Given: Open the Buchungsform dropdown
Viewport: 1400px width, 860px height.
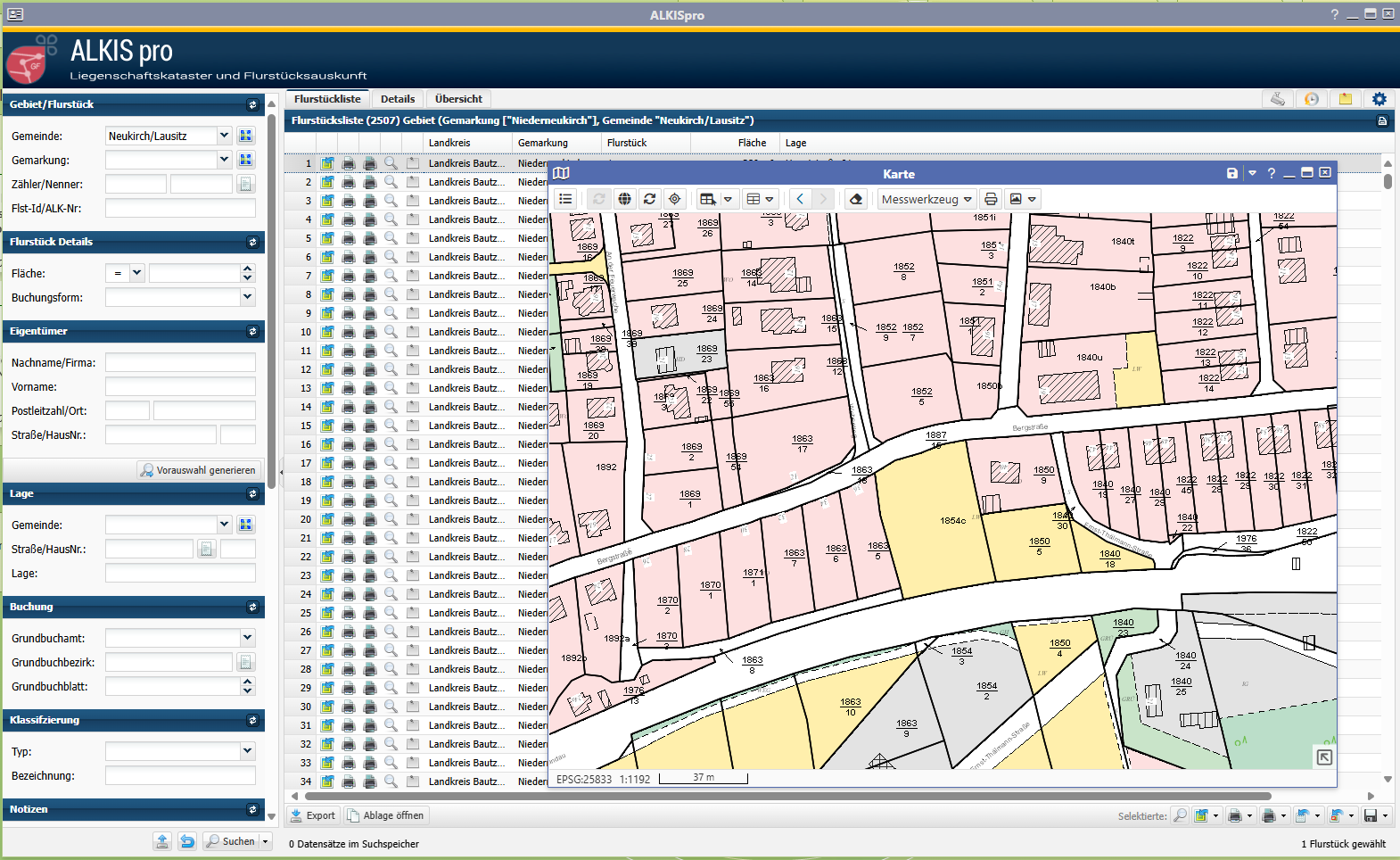Looking at the screenshot, I should point(247,297).
